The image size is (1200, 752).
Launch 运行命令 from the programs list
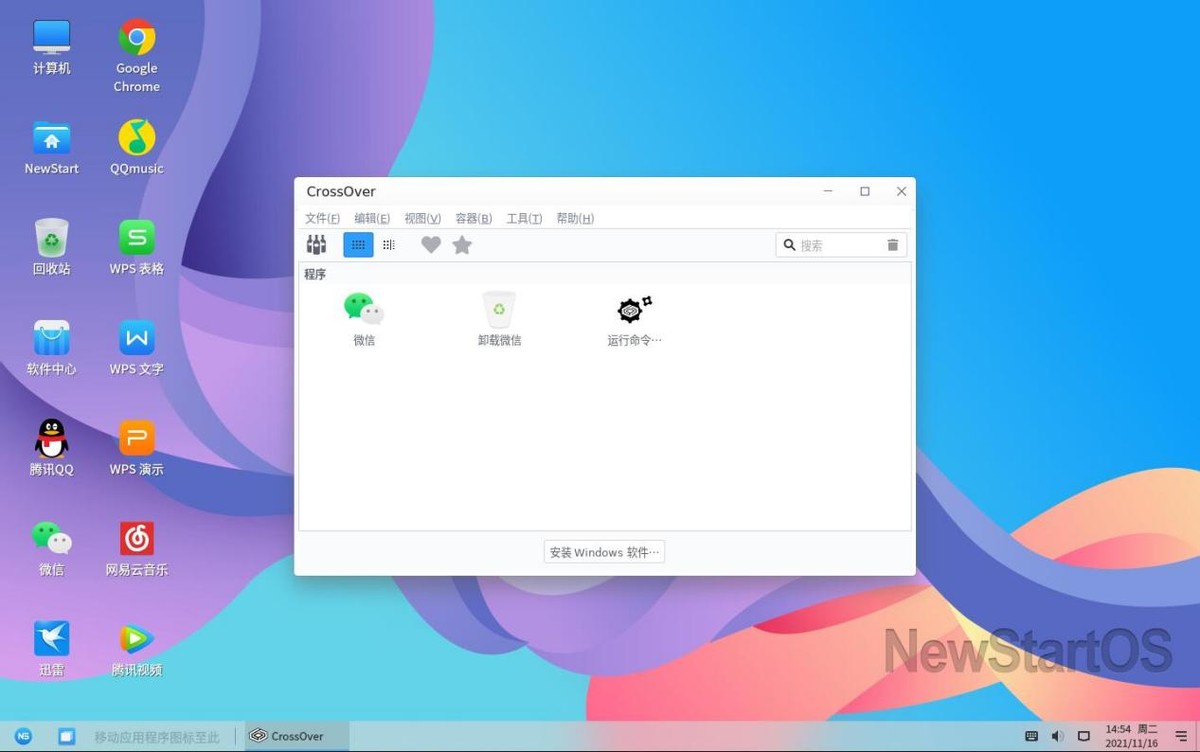[x=631, y=311]
